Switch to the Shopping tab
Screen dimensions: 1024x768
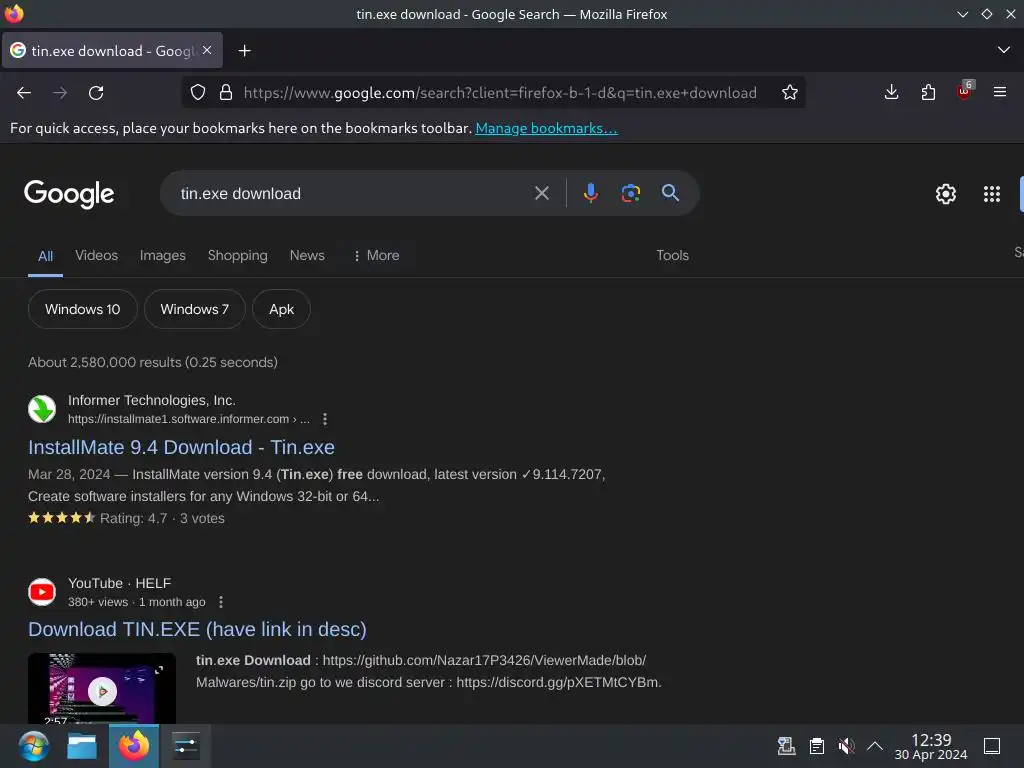[x=238, y=255]
